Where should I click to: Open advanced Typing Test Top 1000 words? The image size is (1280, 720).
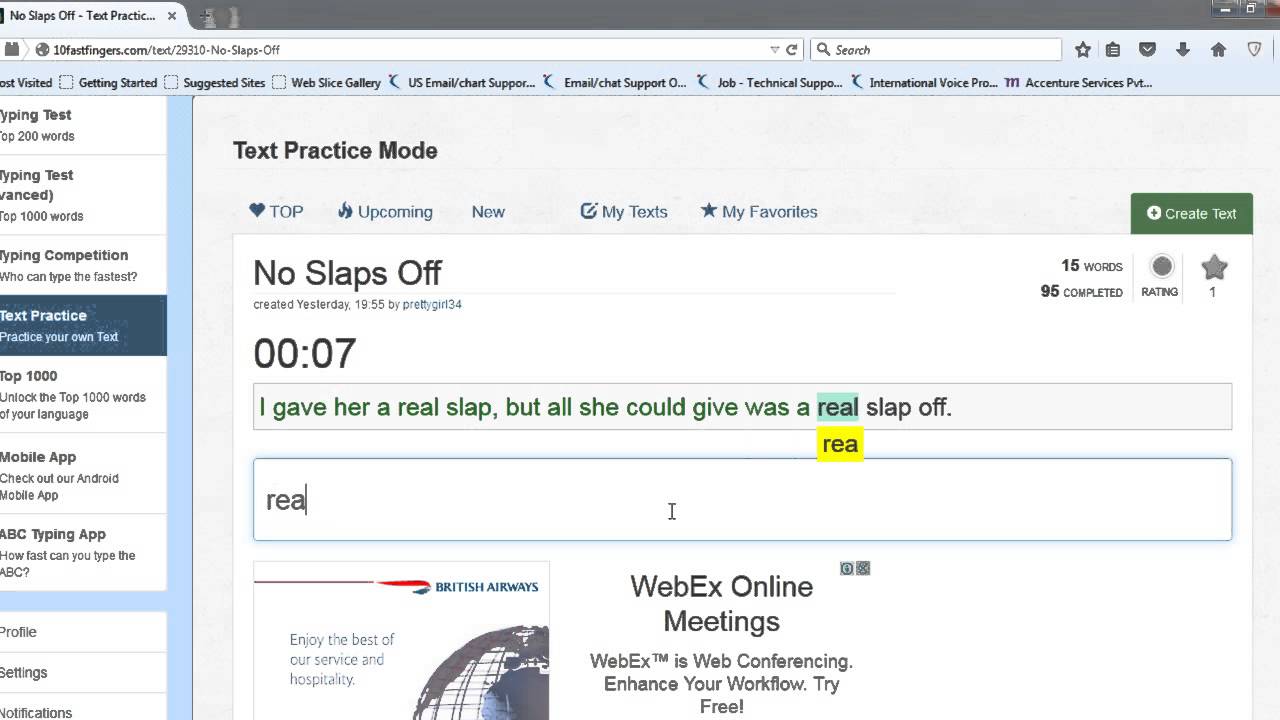pyautogui.click(x=83, y=195)
